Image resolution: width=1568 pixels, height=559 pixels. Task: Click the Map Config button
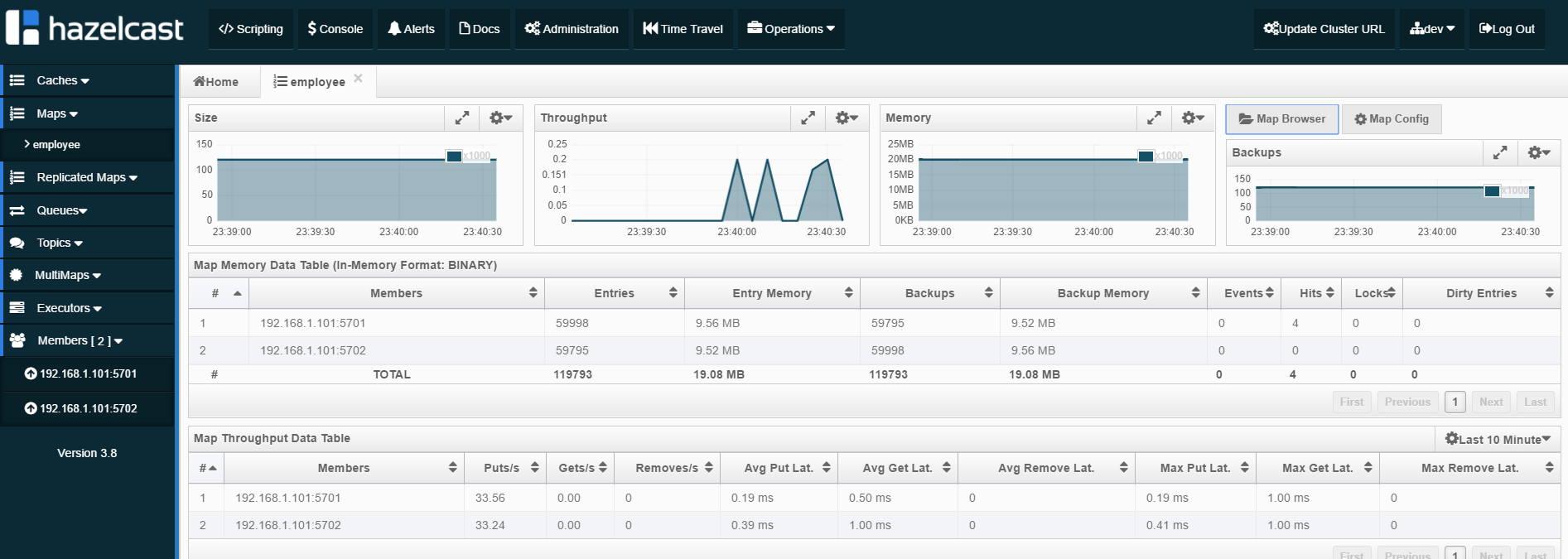[1391, 118]
